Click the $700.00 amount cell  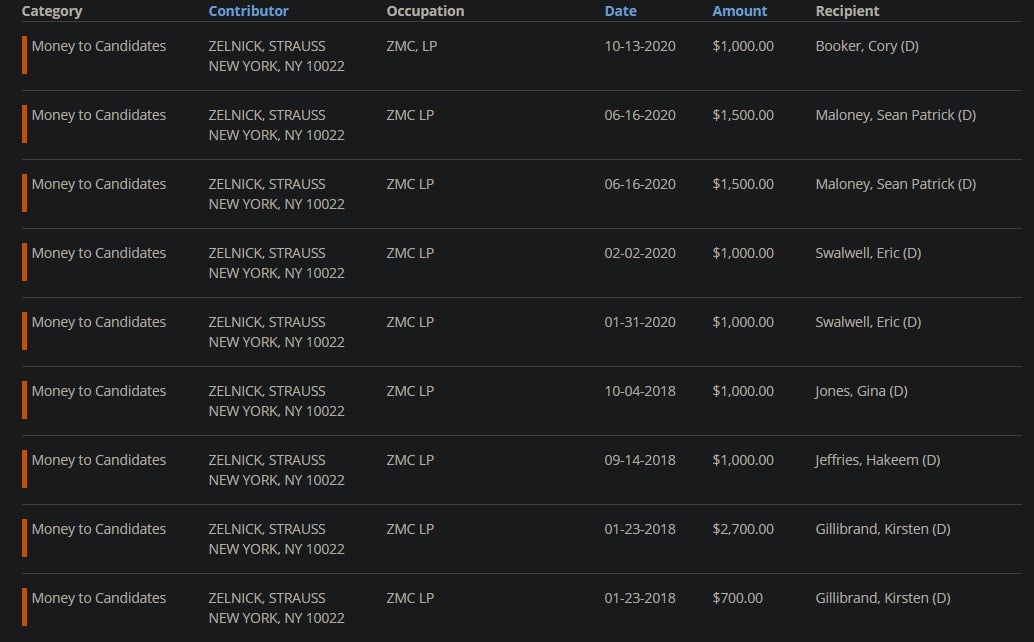pyautogui.click(x=737, y=598)
